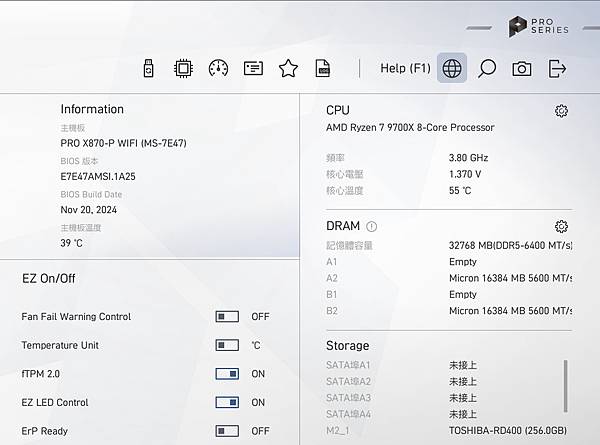Viewport: 600px width, 445px height.
Task: Open the settings list panel icon
Action: 253,68
